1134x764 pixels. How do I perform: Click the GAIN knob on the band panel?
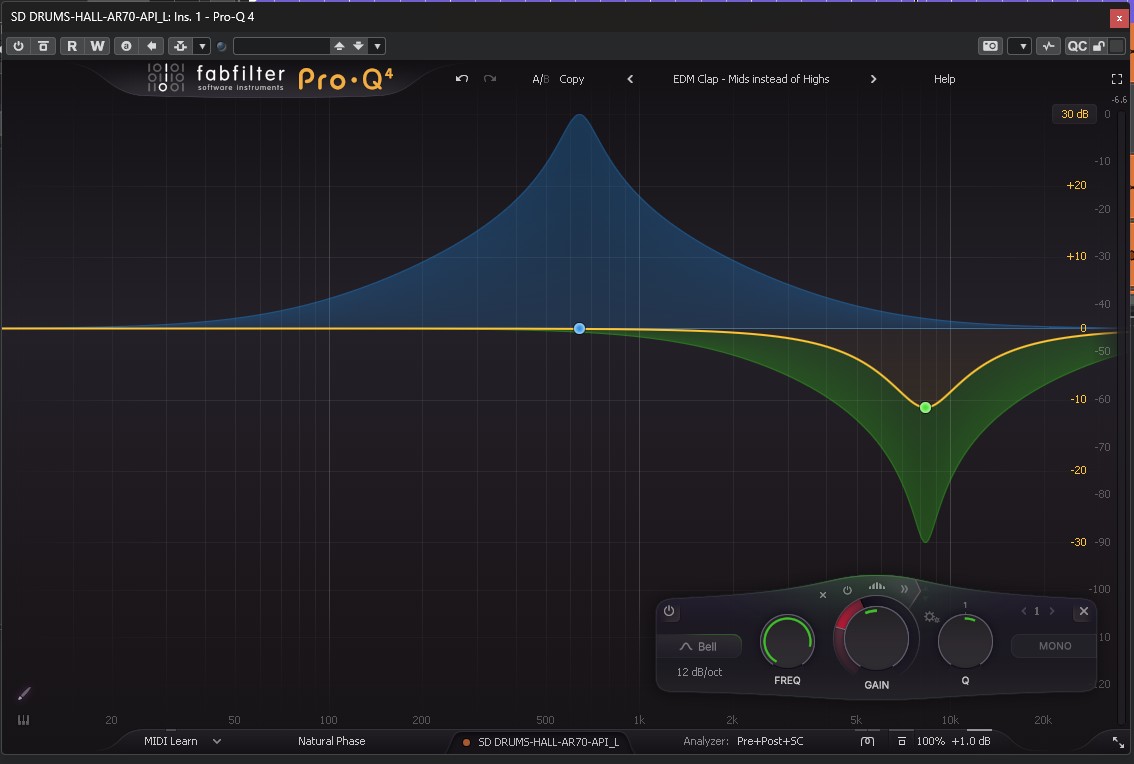click(x=875, y=639)
